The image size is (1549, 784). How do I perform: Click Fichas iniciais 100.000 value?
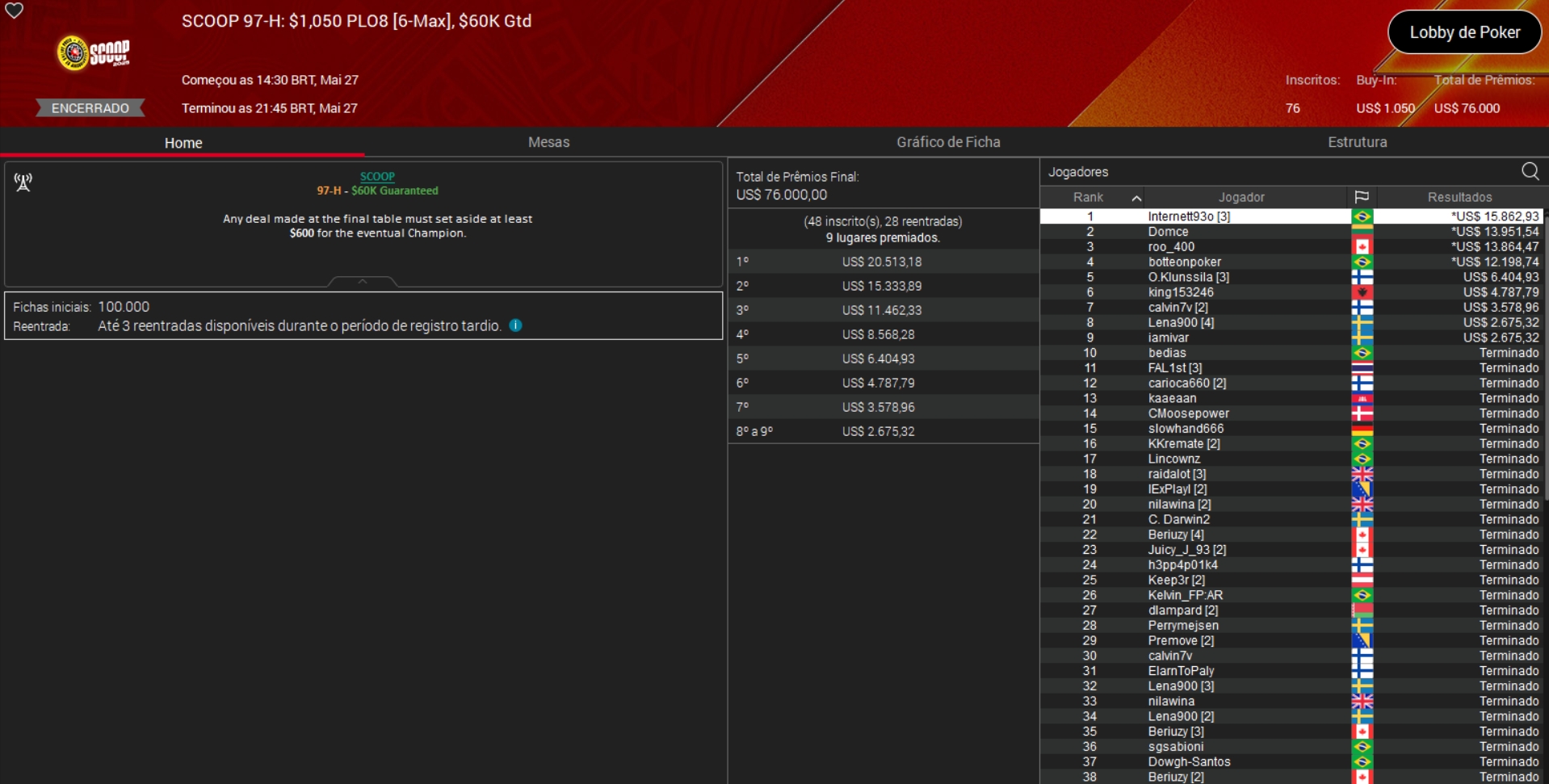(x=124, y=307)
